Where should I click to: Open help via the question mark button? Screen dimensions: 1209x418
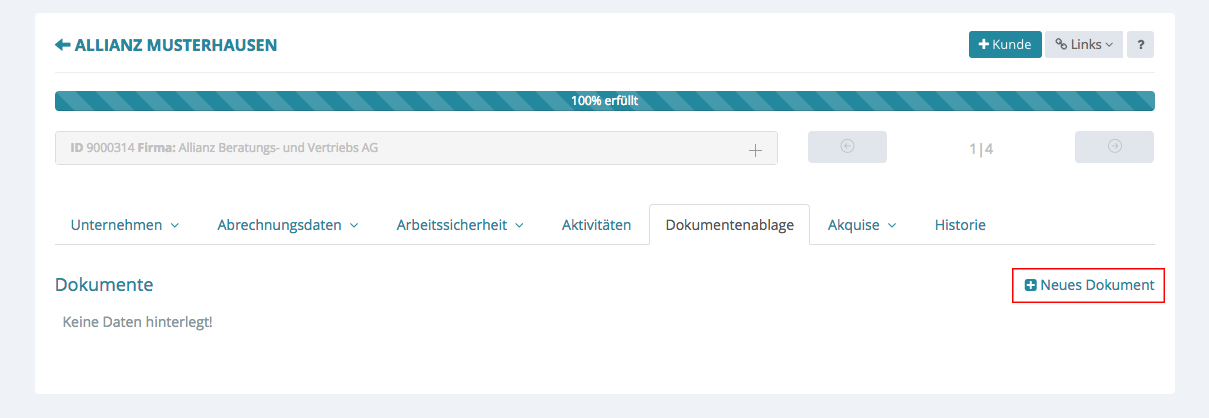pos(1140,45)
